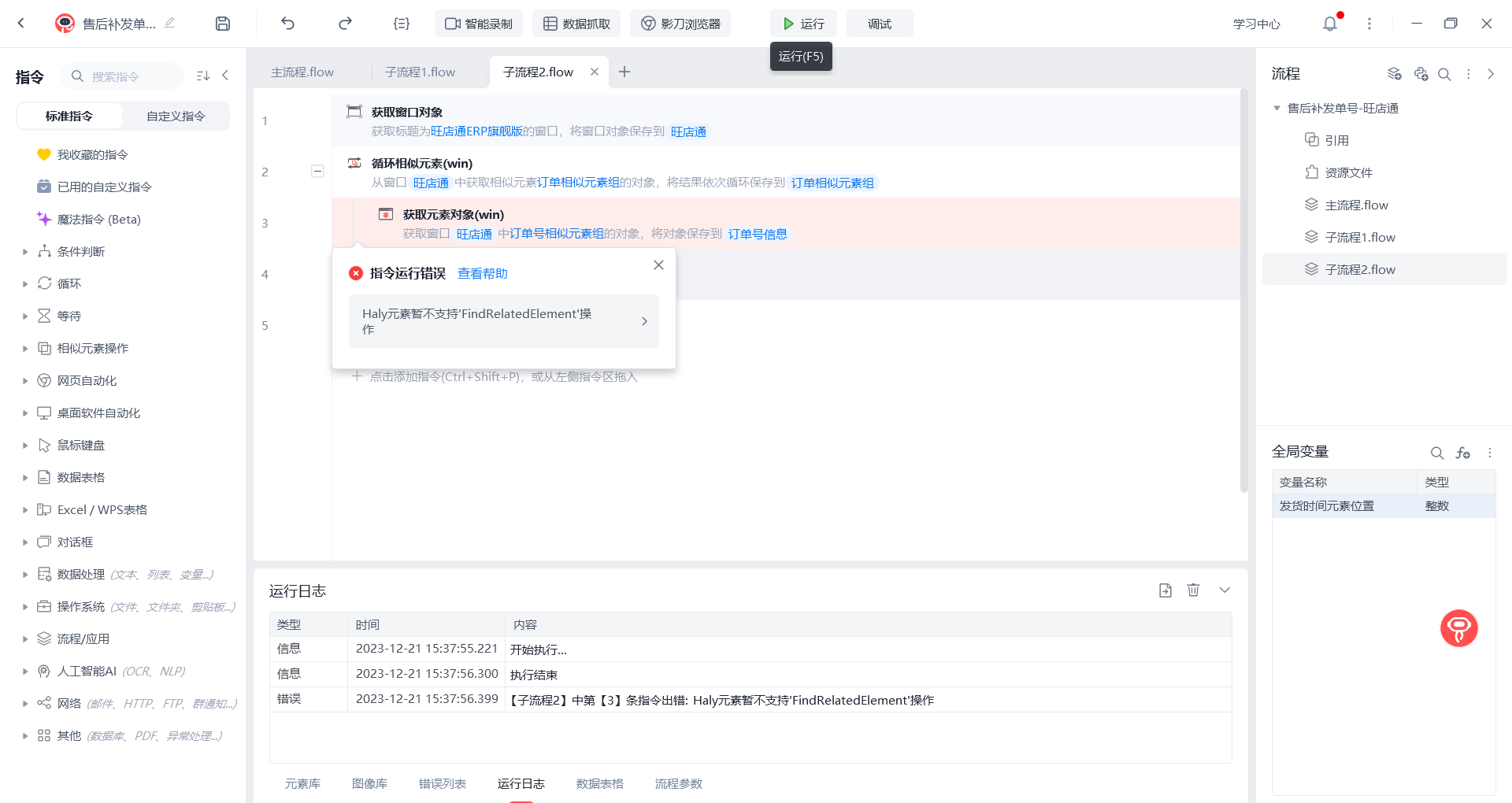Open the code braces view icon

pos(402,24)
